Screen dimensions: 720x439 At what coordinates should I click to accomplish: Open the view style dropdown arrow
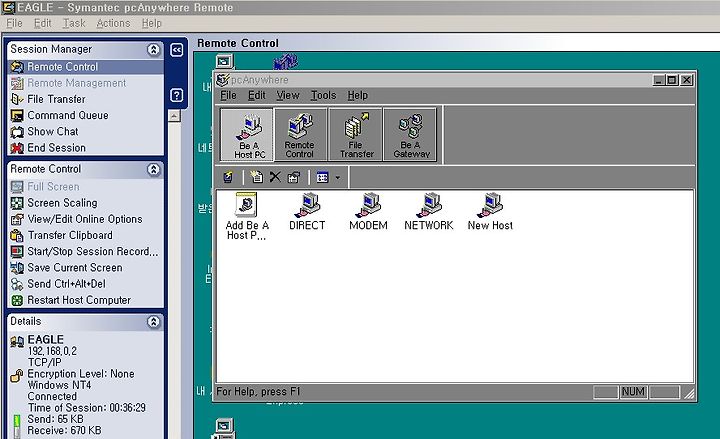[x=338, y=177]
